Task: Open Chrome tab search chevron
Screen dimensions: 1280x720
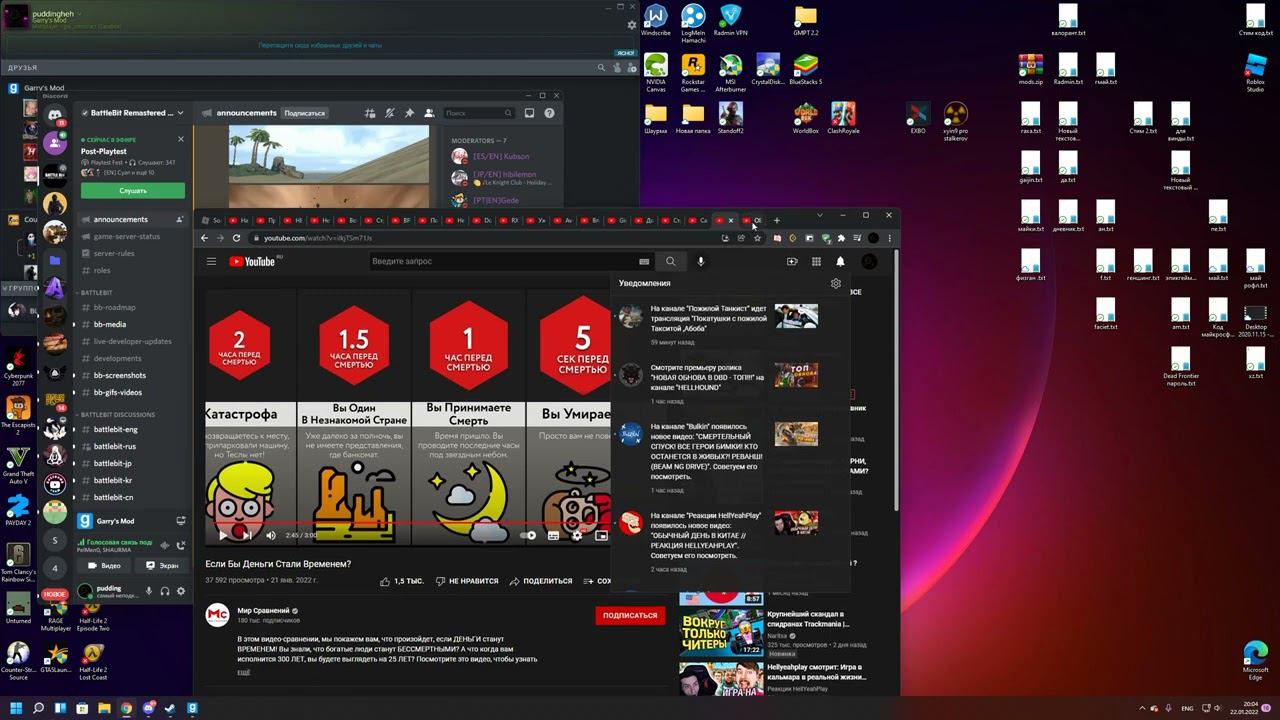Action: pos(820,215)
